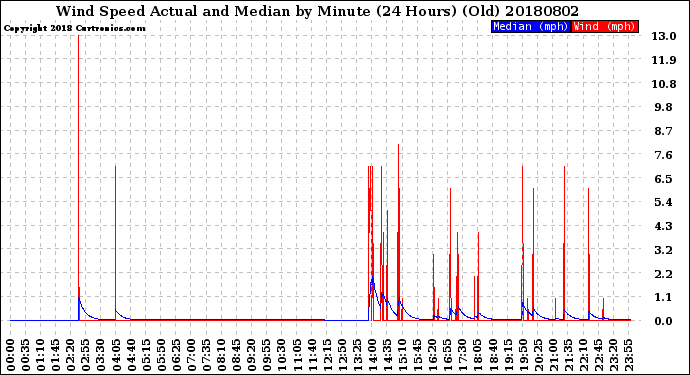The height and width of the screenshot is (375, 690).
Task: Click the 22:10 time axis label
Action: tap(585, 355)
